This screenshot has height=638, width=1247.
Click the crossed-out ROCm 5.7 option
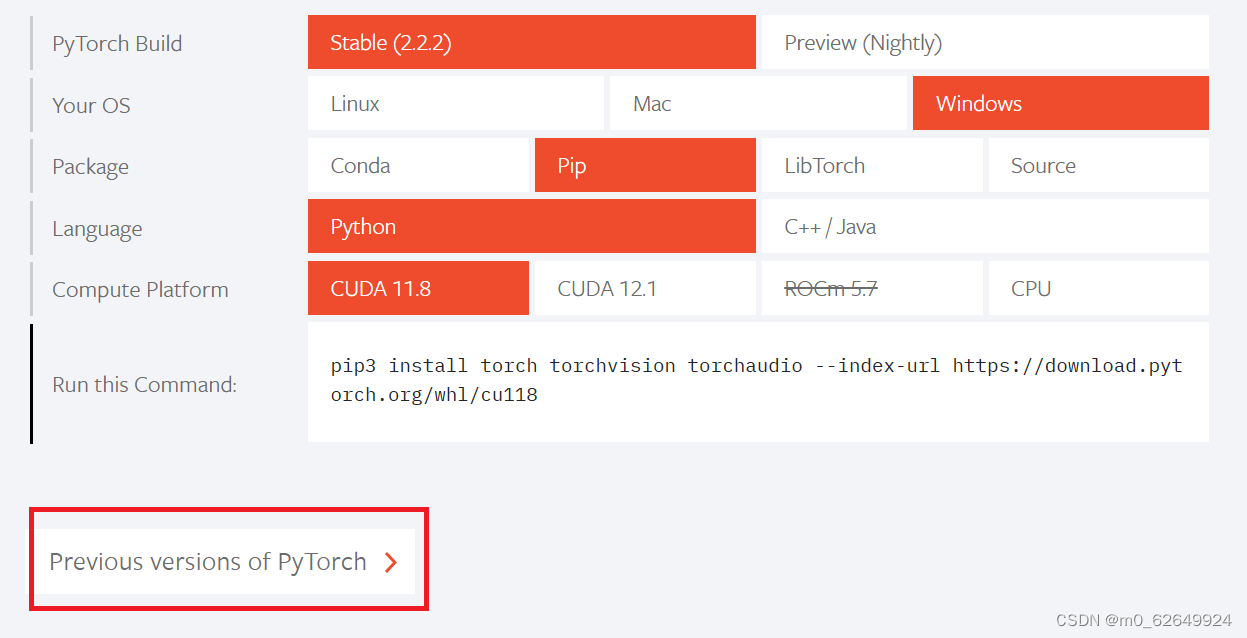(872, 288)
